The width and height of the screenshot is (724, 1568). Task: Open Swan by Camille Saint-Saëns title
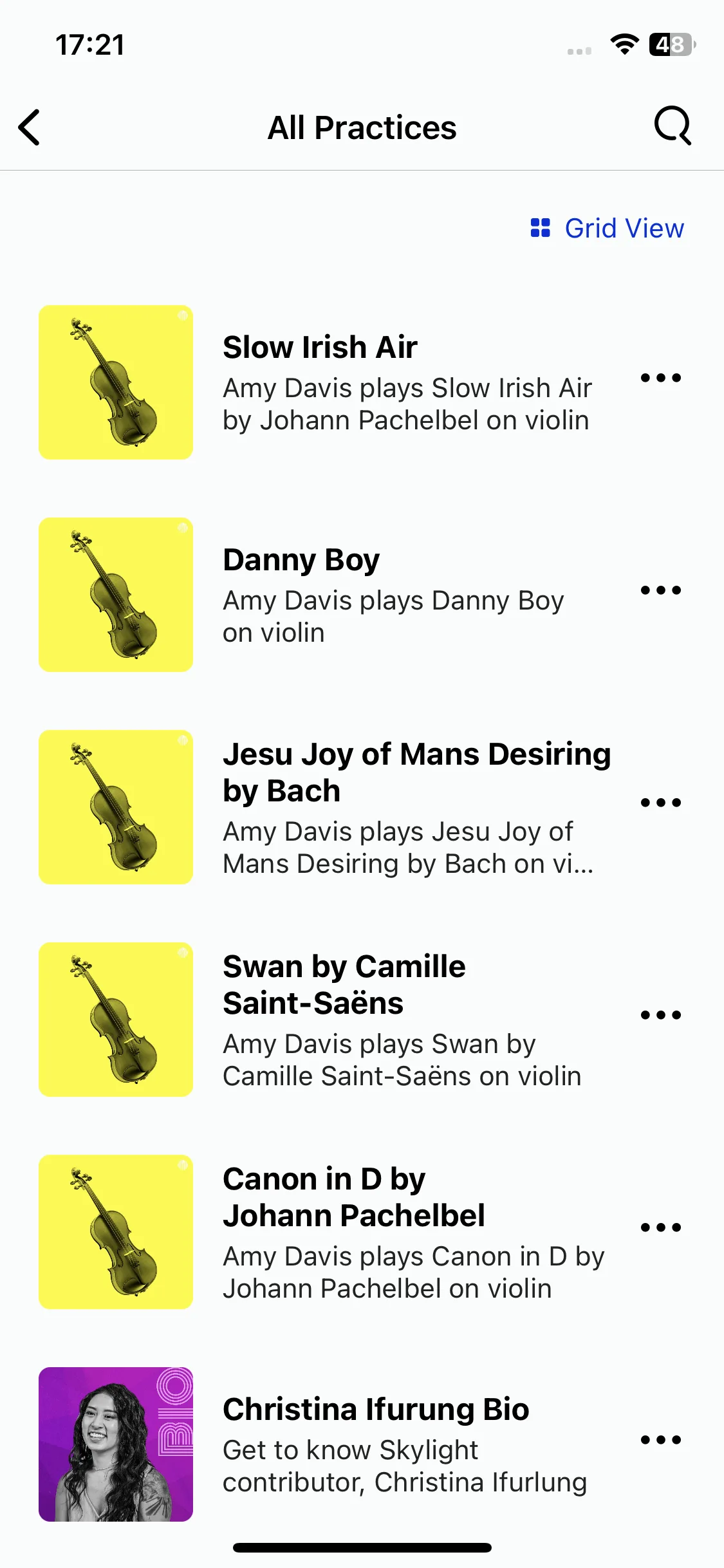click(x=344, y=985)
